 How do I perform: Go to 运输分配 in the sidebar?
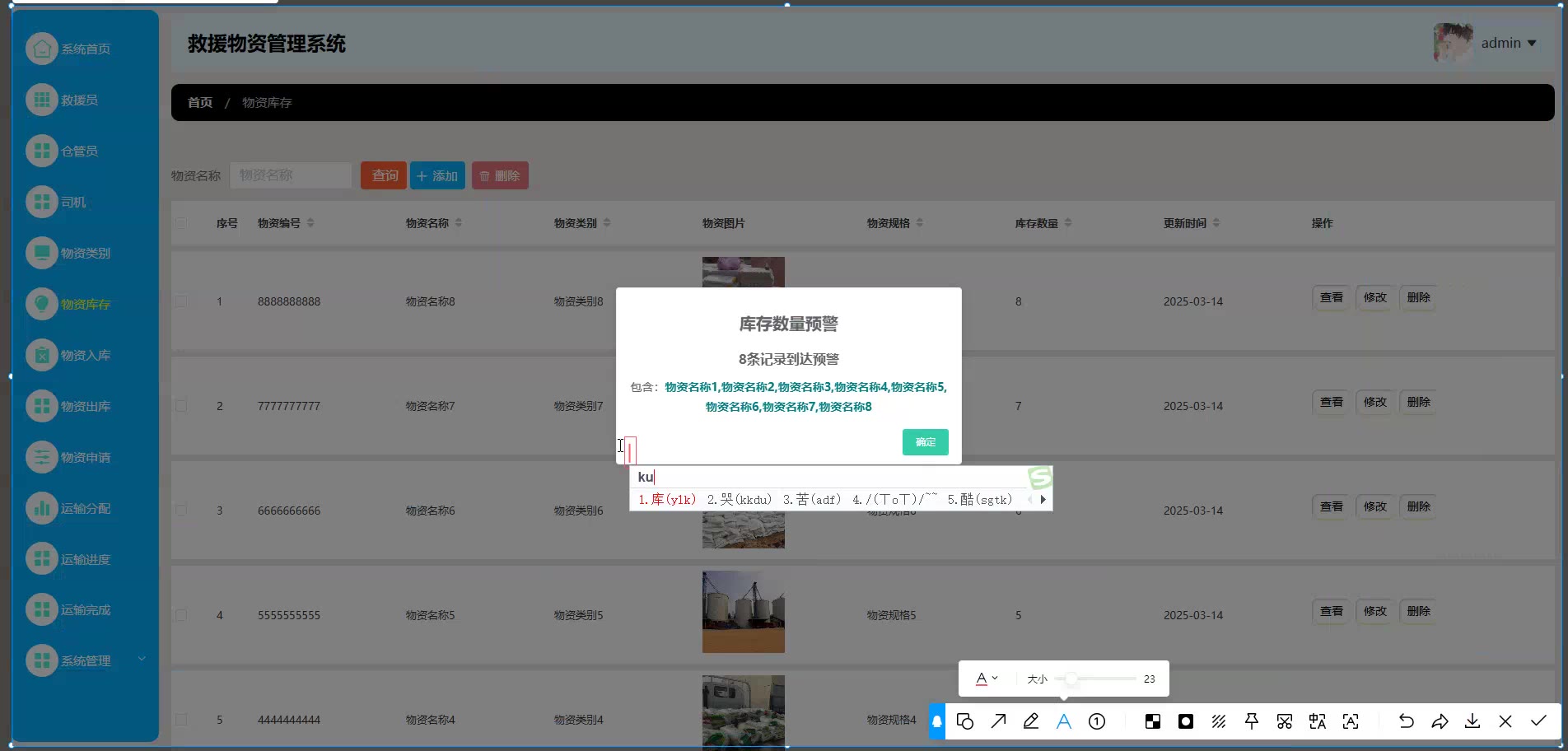pyautogui.click(x=85, y=508)
